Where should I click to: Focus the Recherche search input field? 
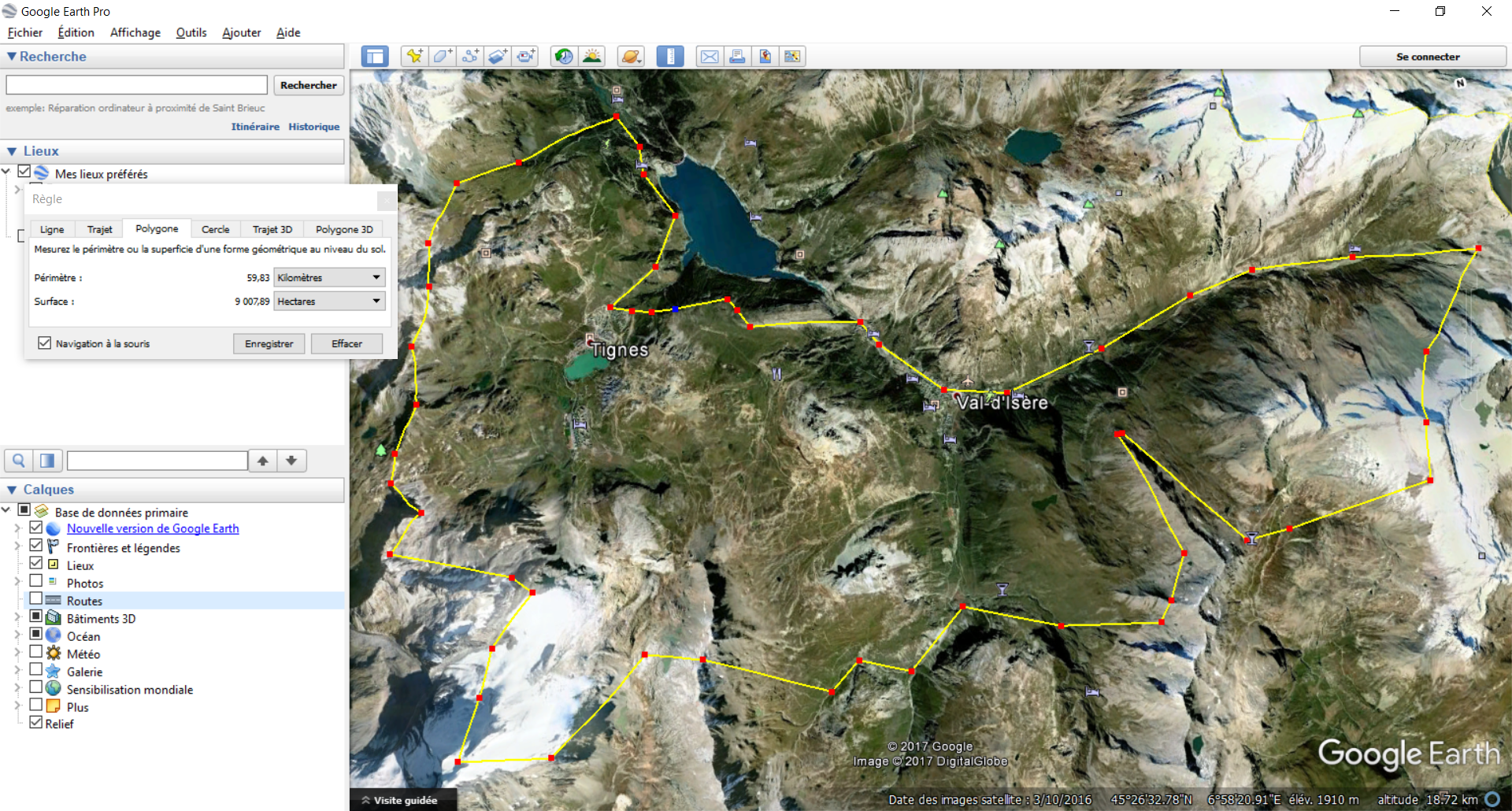click(x=137, y=85)
